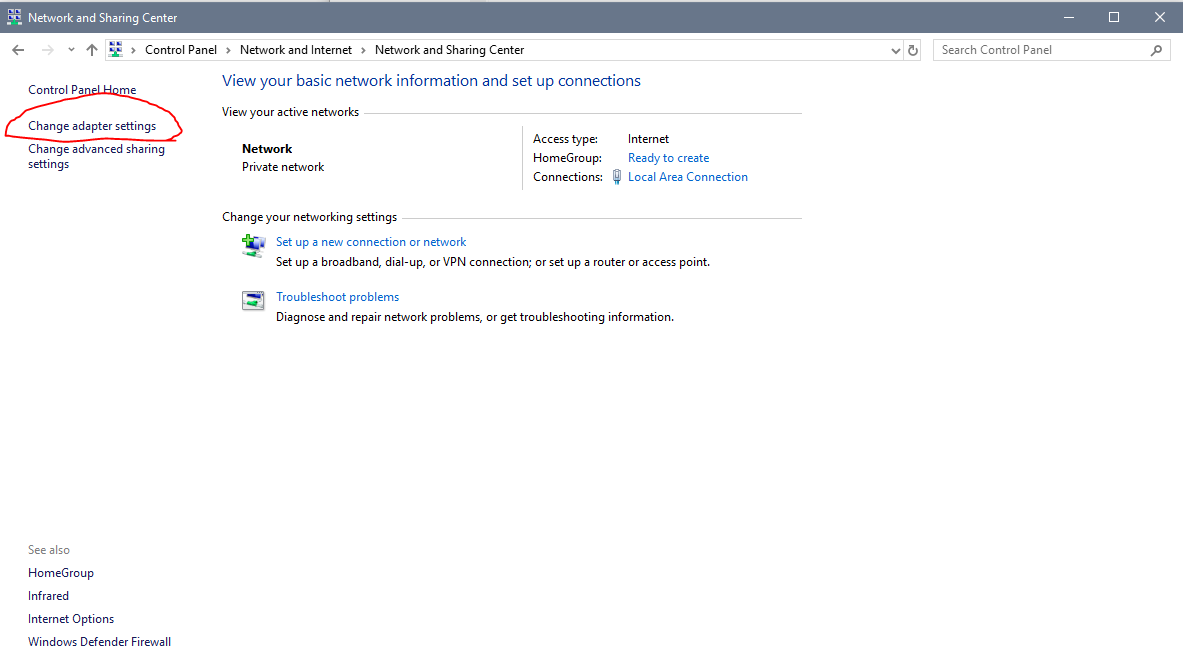Click the search magnifier icon
Image resolution: width=1183 pixels, height=667 pixels.
(x=1157, y=50)
